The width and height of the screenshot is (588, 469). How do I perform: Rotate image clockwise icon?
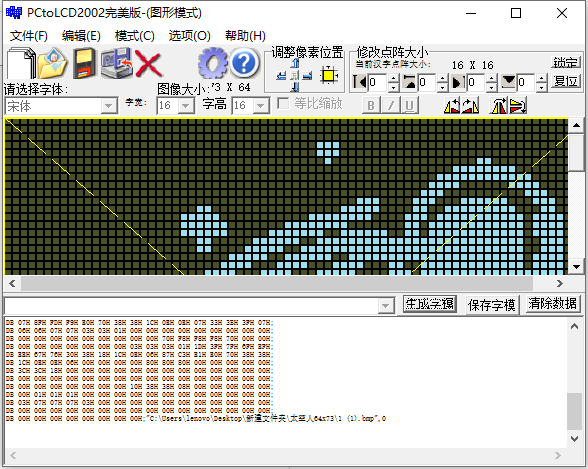[x=470, y=105]
